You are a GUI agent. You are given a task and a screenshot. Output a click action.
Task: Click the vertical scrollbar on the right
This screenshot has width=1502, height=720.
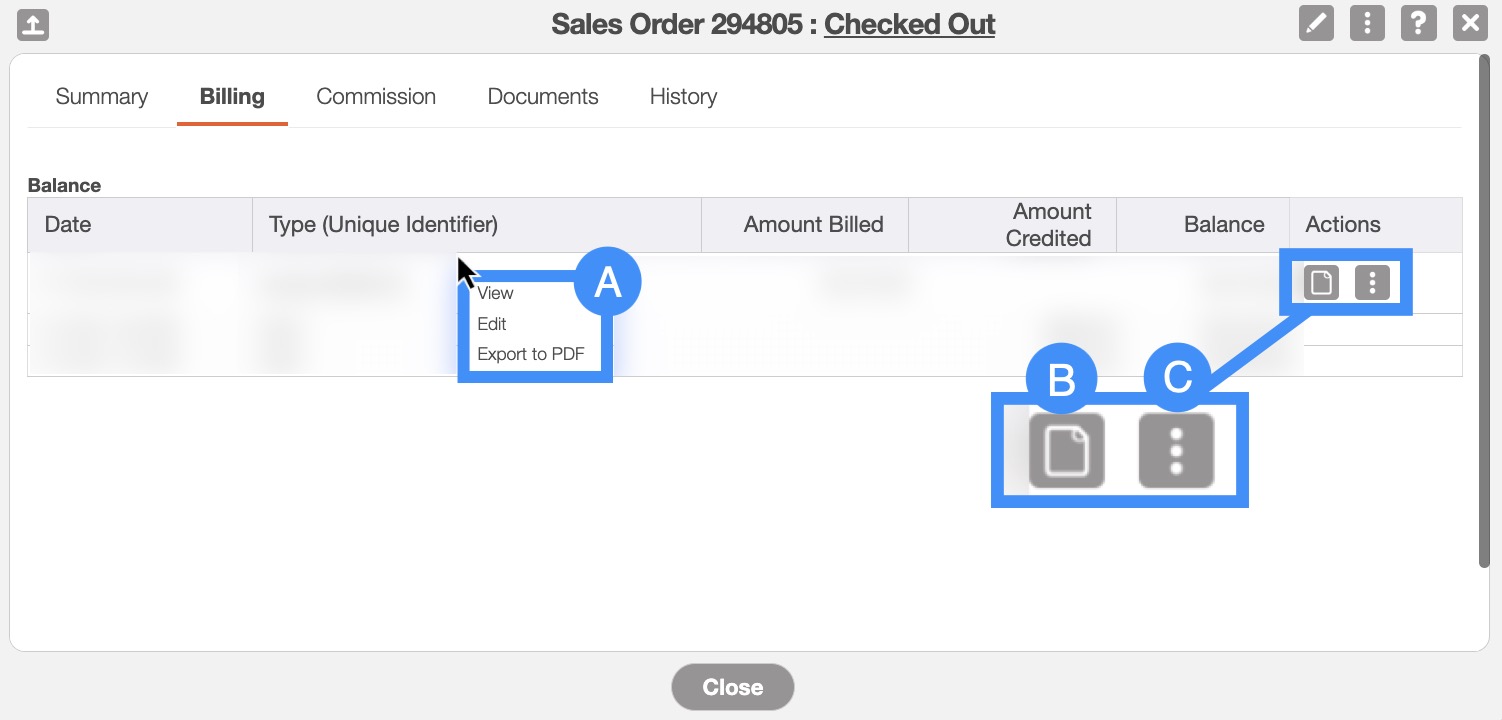click(x=1484, y=310)
